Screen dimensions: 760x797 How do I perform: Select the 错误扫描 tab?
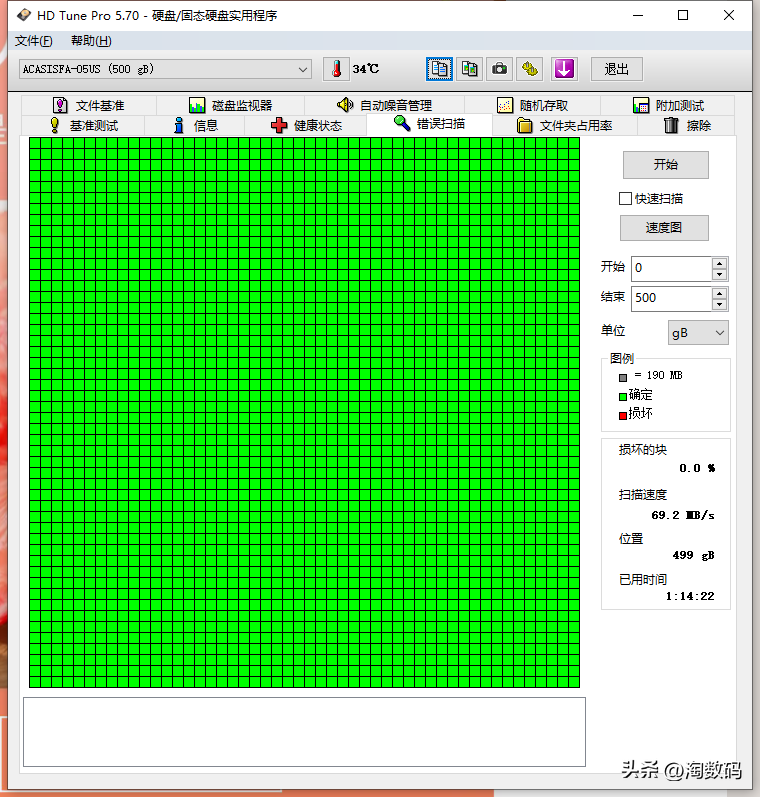pyautogui.click(x=429, y=124)
